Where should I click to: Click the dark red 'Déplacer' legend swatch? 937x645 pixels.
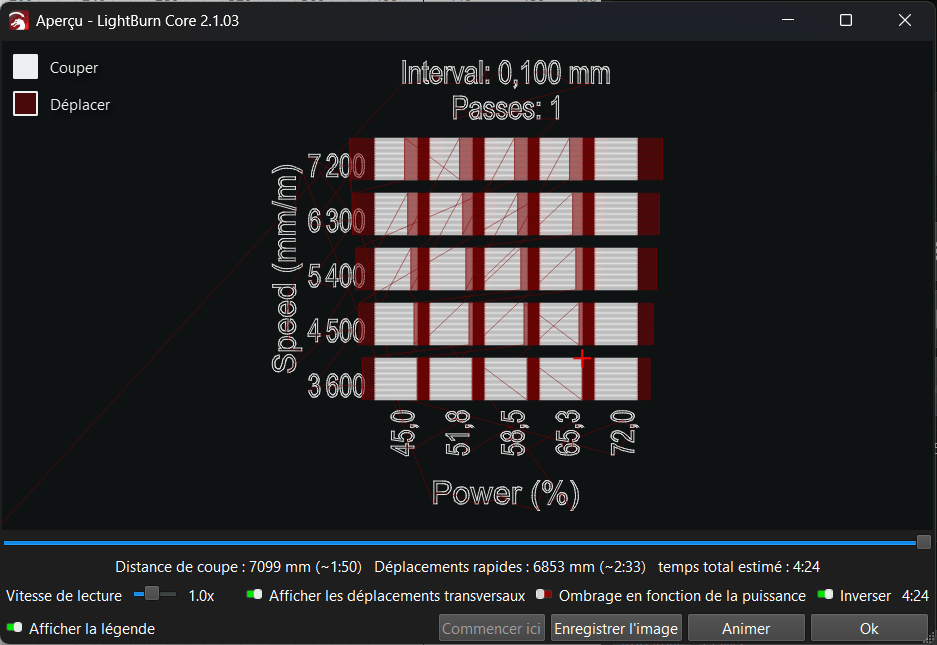(x=25, y=104)
